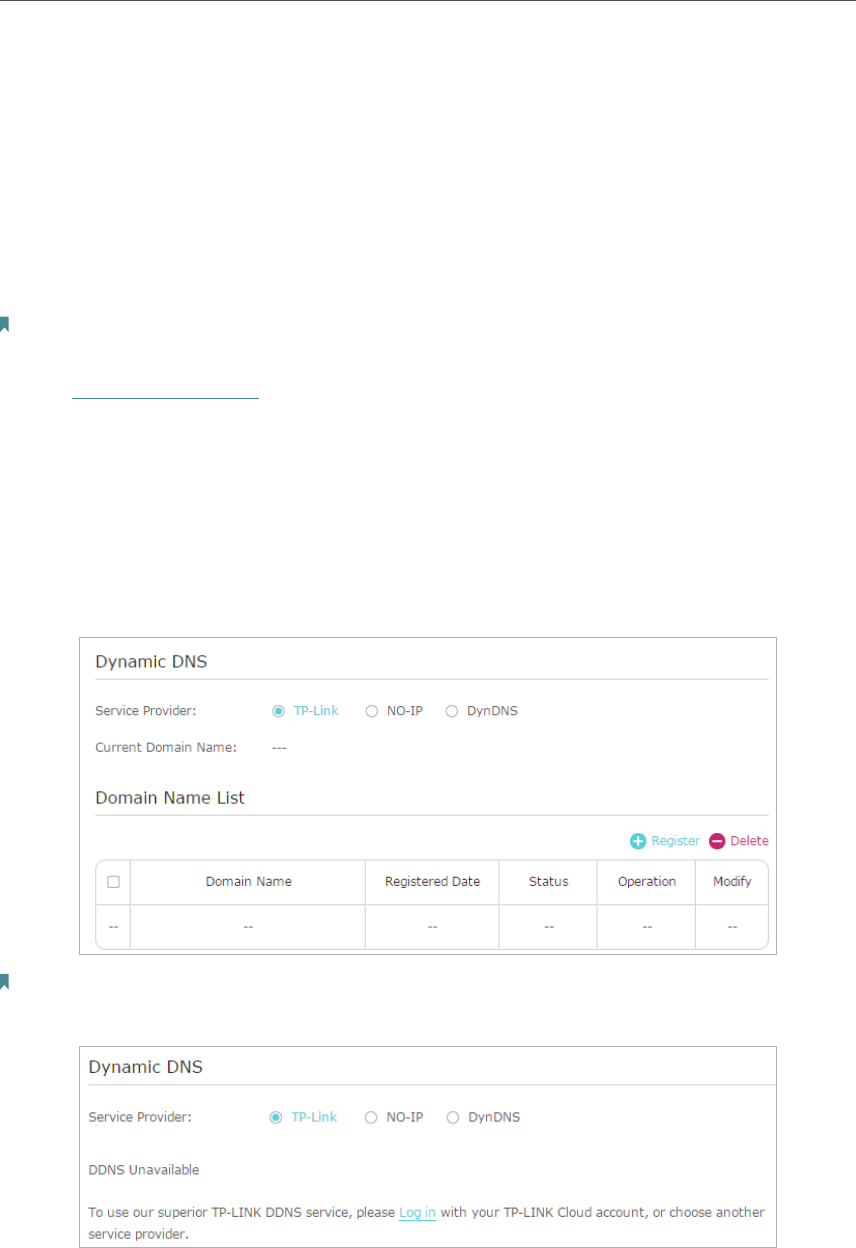Select TP-Link radio in the Domain Name List panel
Image resolution: width=856 pixels, height=1248 pixels.
click(x=278, y=711)
